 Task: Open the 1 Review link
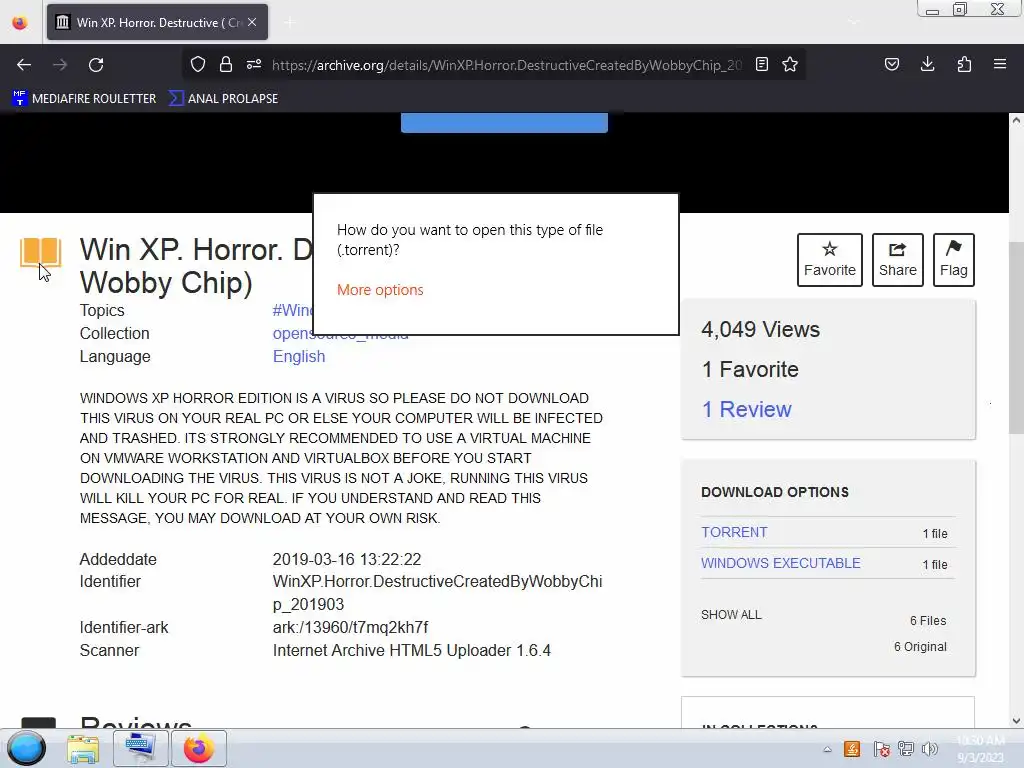(x=746, y=409)
